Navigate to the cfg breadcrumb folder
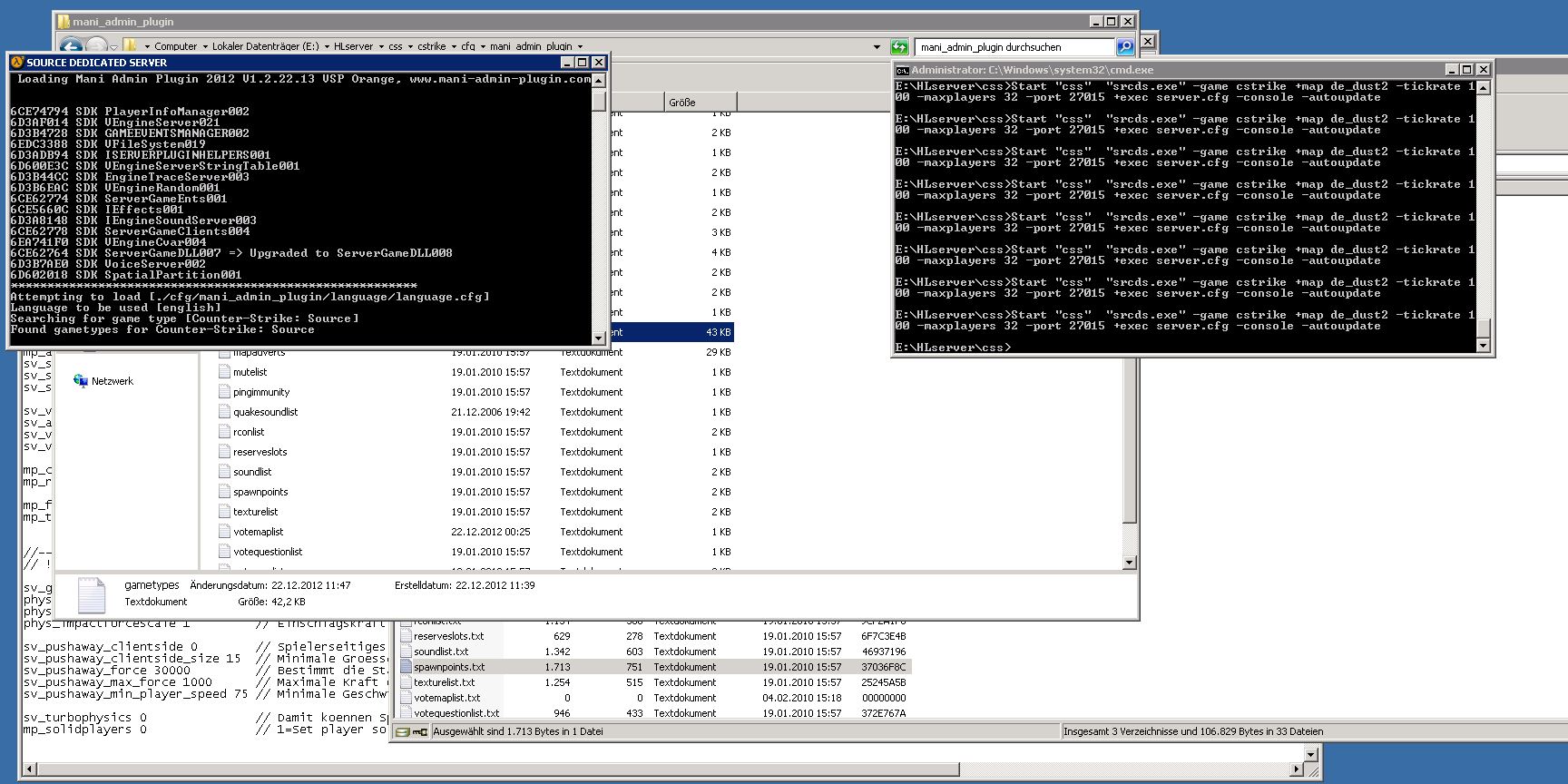 click(x=468, y=46)
